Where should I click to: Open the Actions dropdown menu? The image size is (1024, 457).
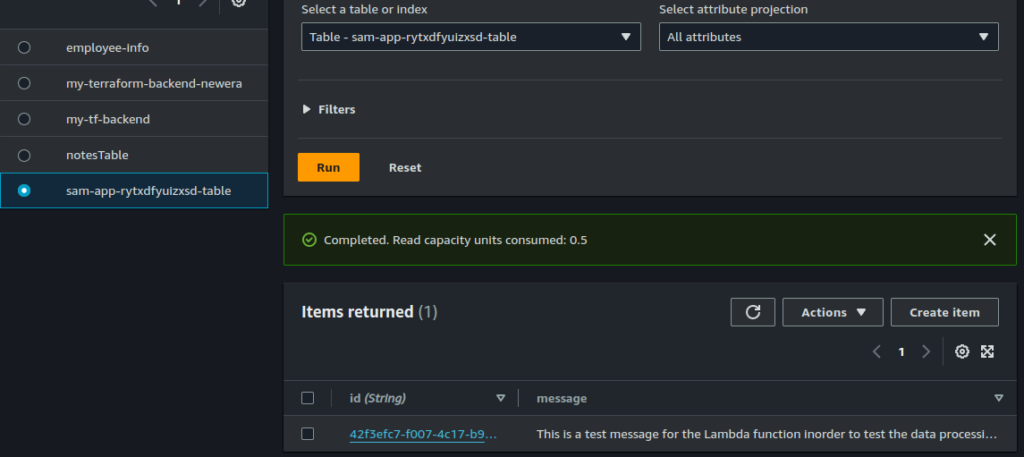click(x=832, y=312)
